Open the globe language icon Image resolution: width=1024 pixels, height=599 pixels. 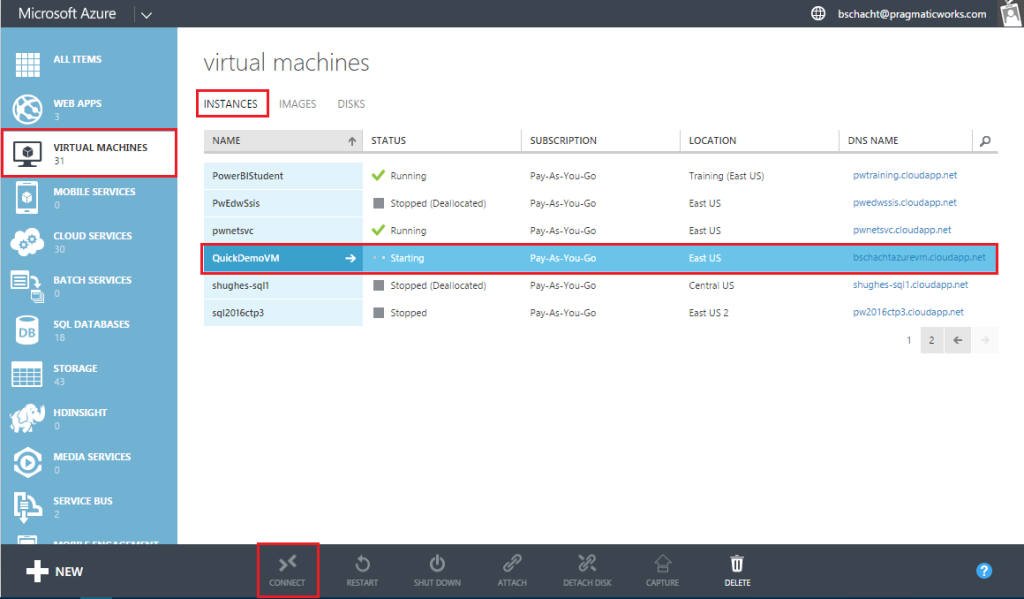818,14
